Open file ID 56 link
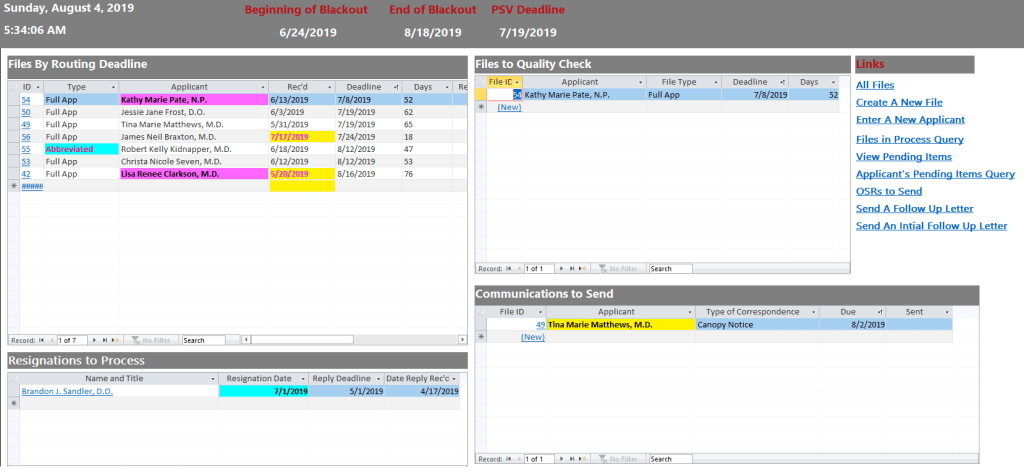Viewport: 1024px width, 472px height. pyautogui.click(x=26, y=137)
